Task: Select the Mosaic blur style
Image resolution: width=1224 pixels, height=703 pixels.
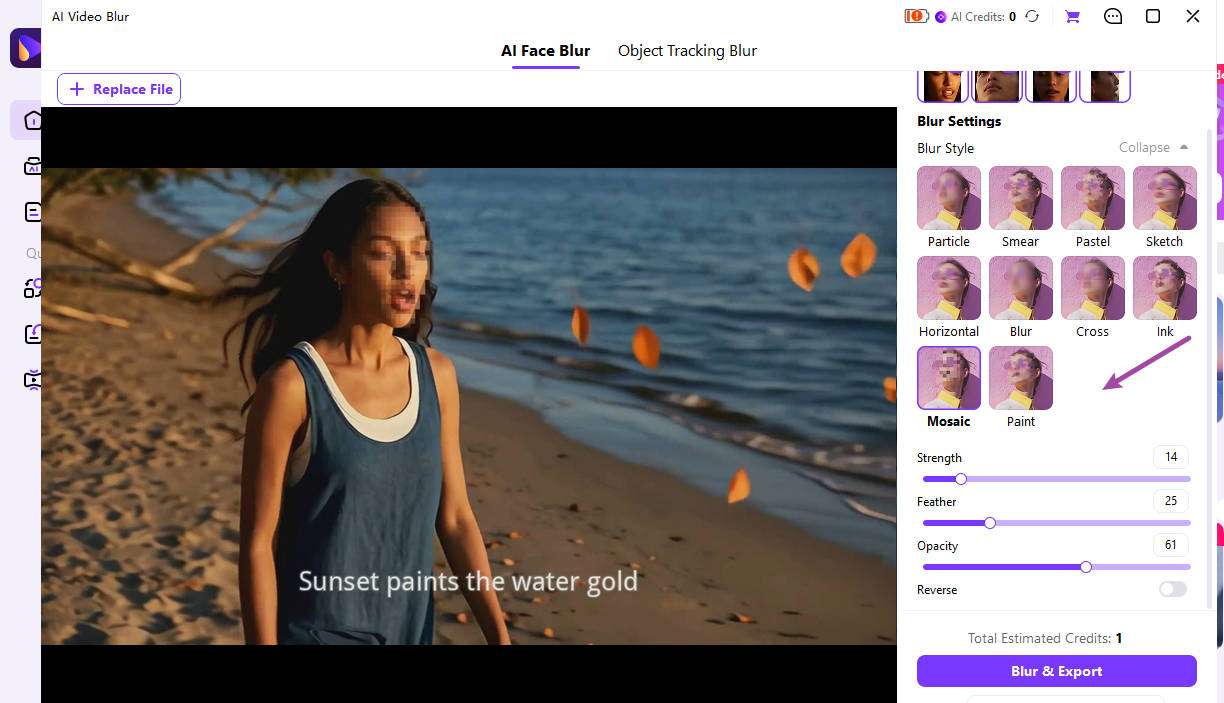Action: [x=949, y=378]
